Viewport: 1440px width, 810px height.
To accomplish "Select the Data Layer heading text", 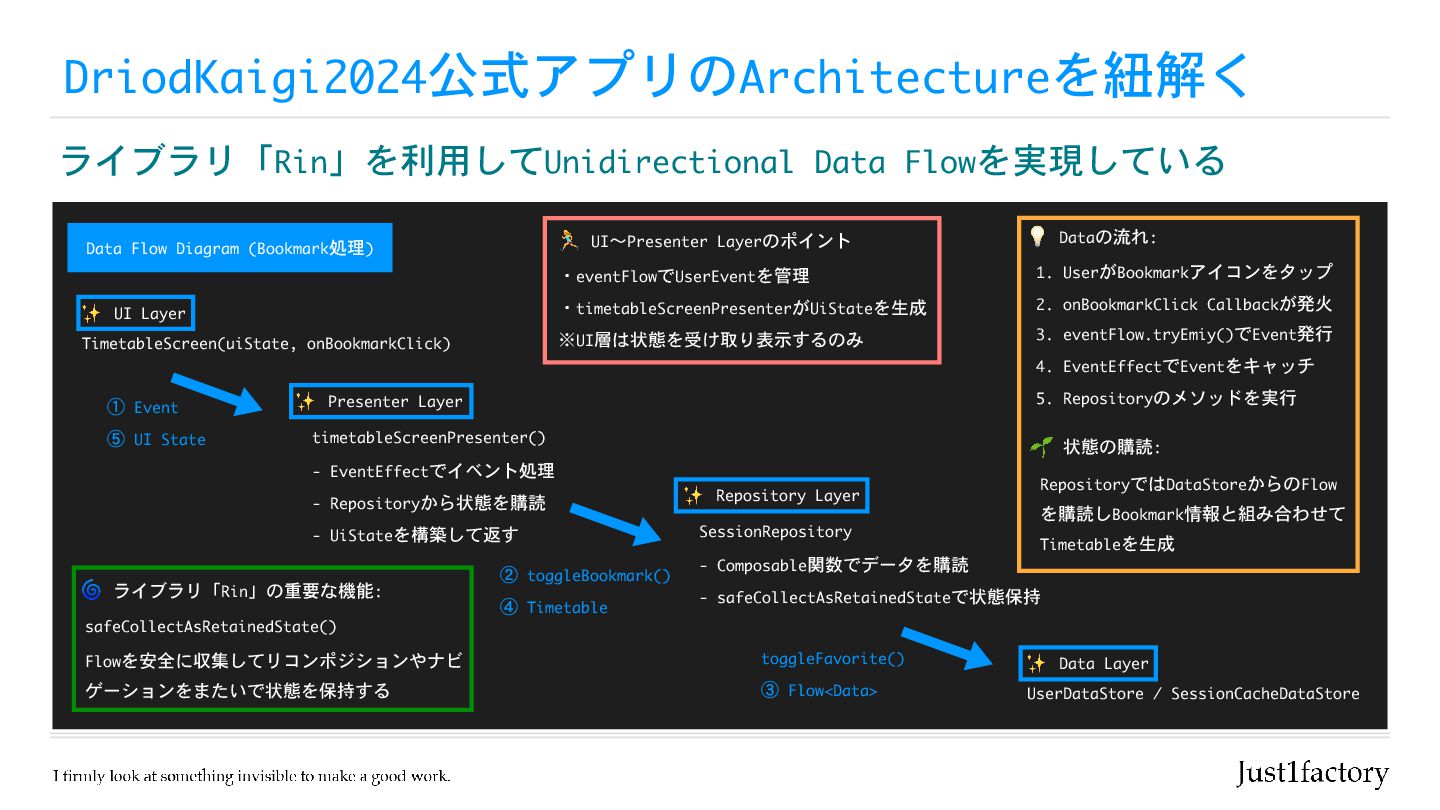I will pos(1104,663).
